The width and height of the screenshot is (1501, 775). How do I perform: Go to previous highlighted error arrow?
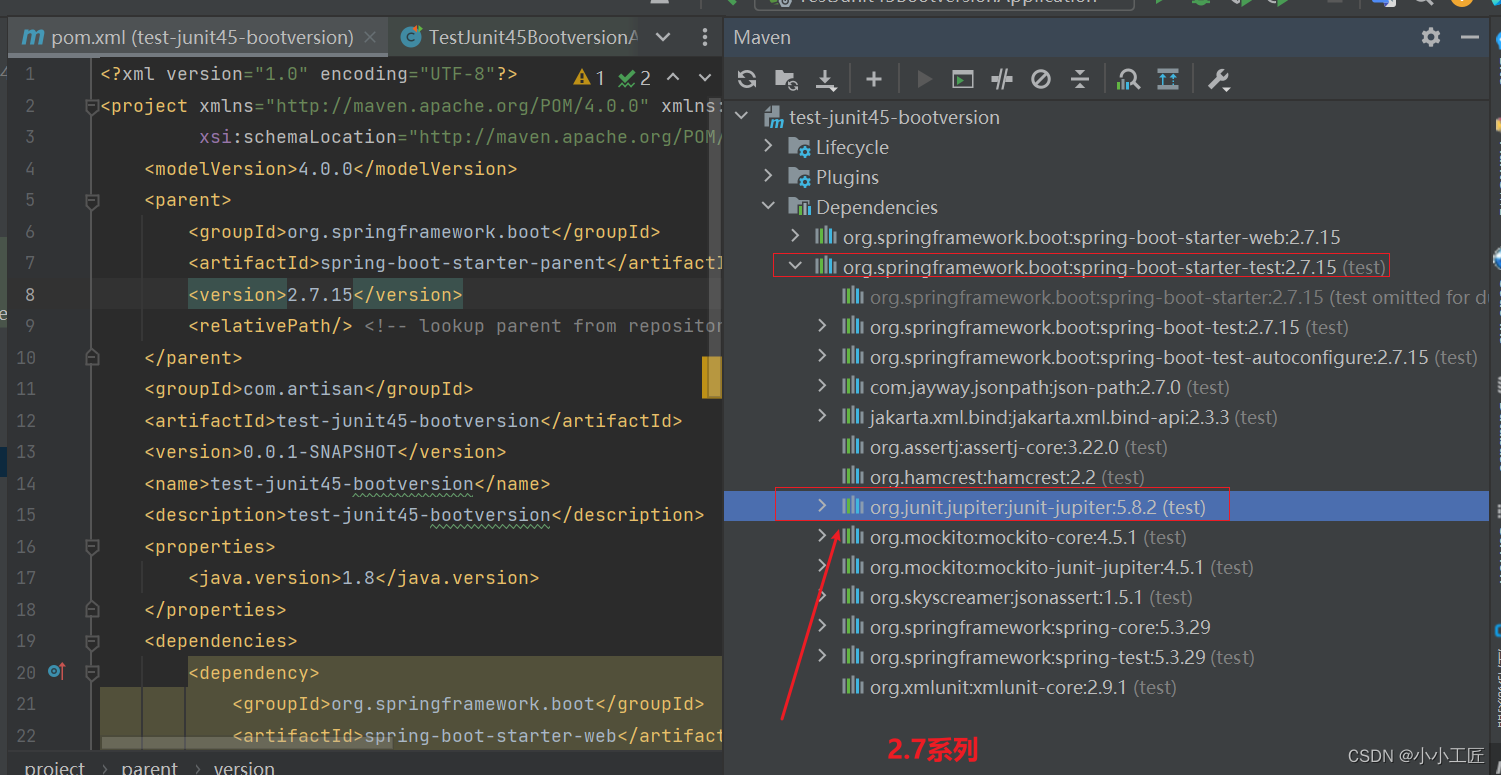(673, 77)
